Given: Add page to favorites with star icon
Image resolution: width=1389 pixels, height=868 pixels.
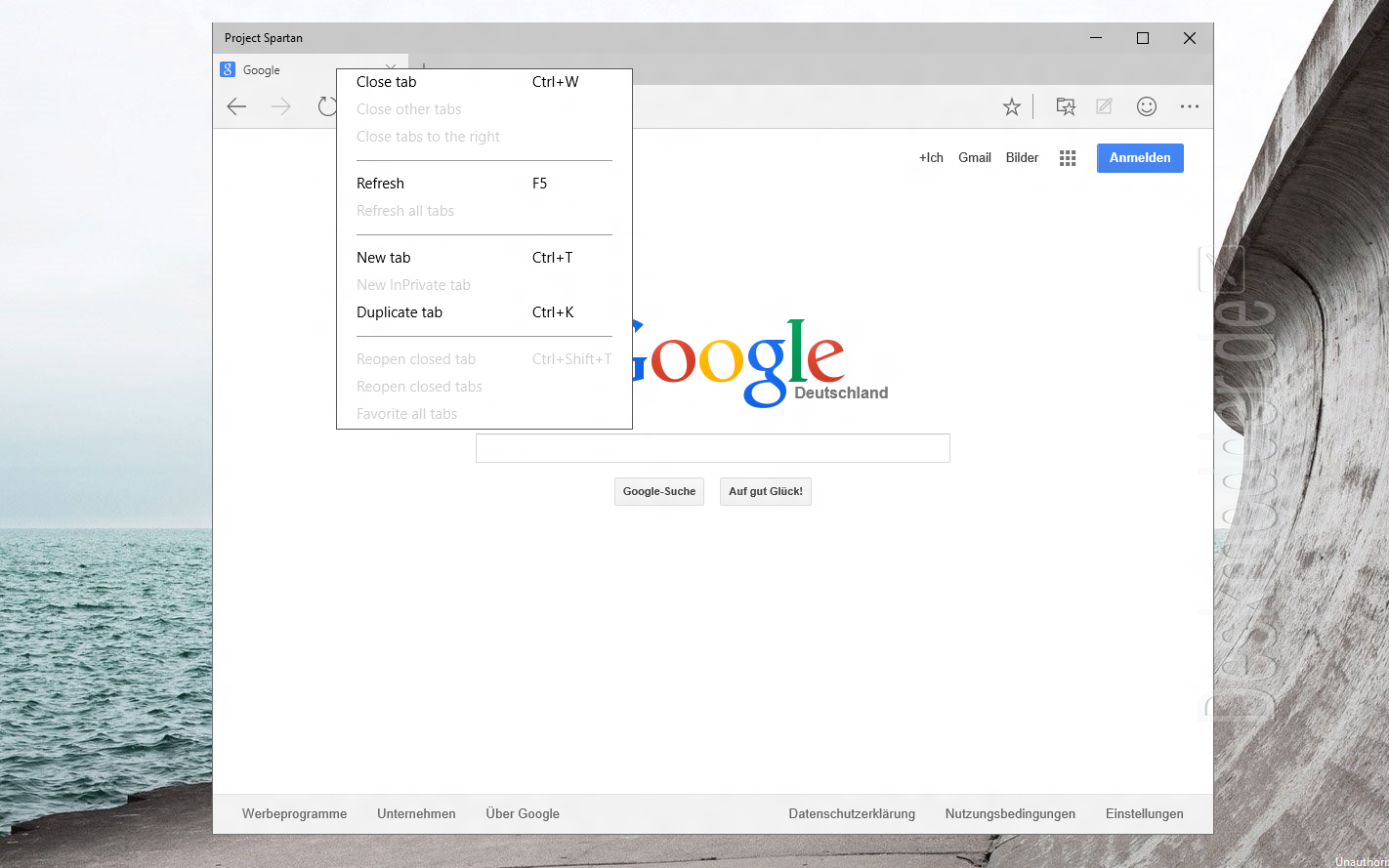Looking at the screenshot, I should [x=1012, y=106].
